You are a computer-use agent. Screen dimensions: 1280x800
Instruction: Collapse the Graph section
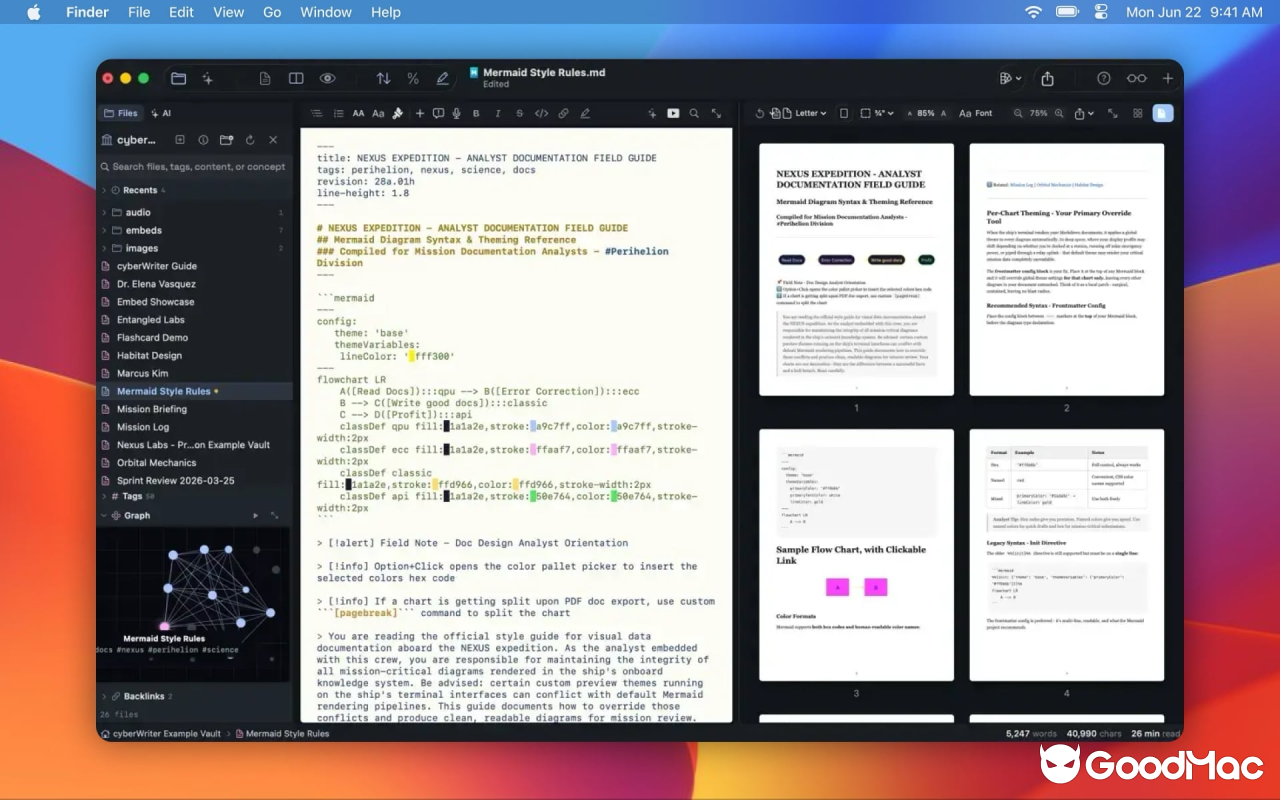coord(104,516)
